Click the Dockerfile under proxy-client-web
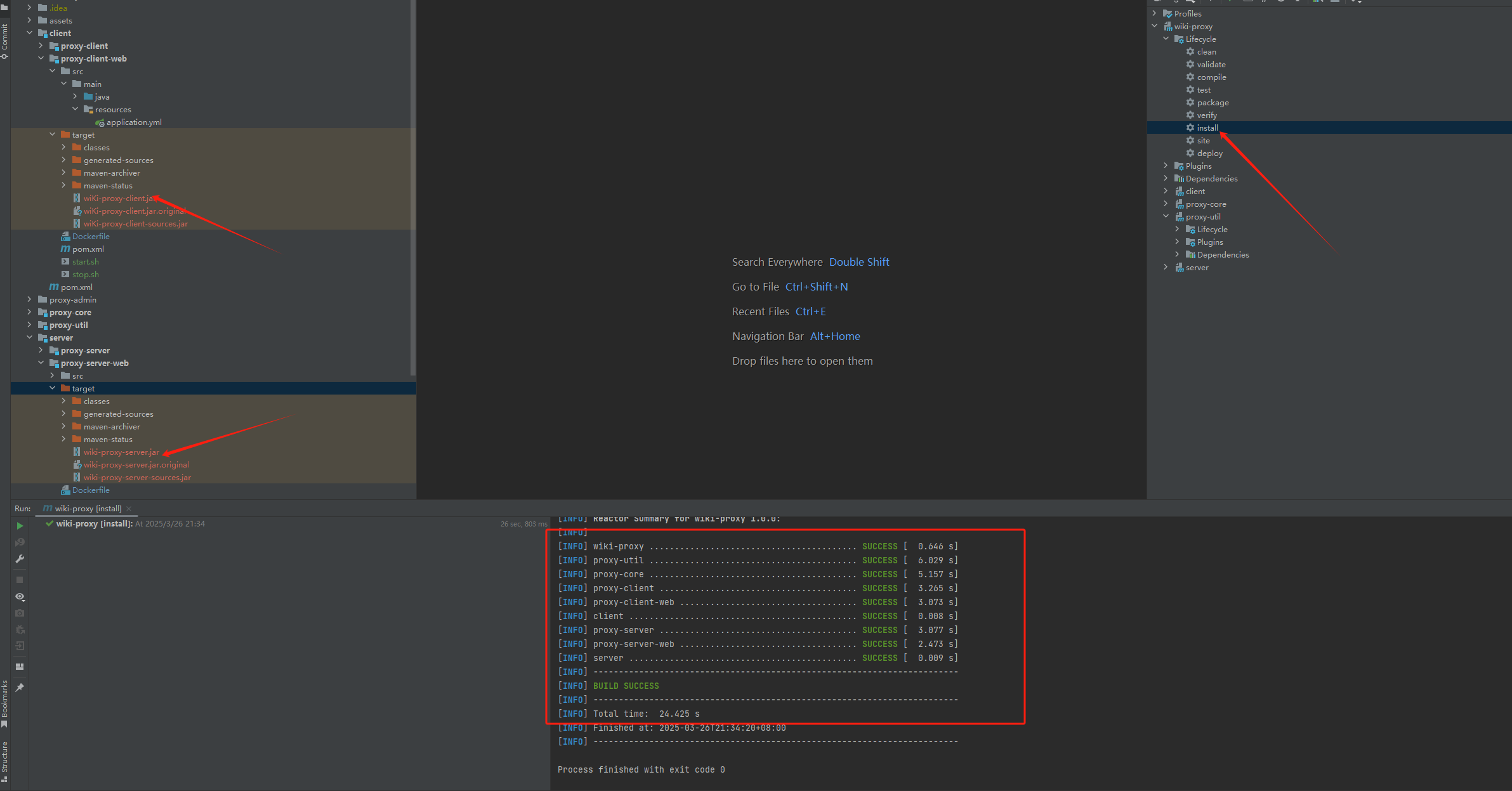The height and width of the screenshot is (791, 1512). 91,237
